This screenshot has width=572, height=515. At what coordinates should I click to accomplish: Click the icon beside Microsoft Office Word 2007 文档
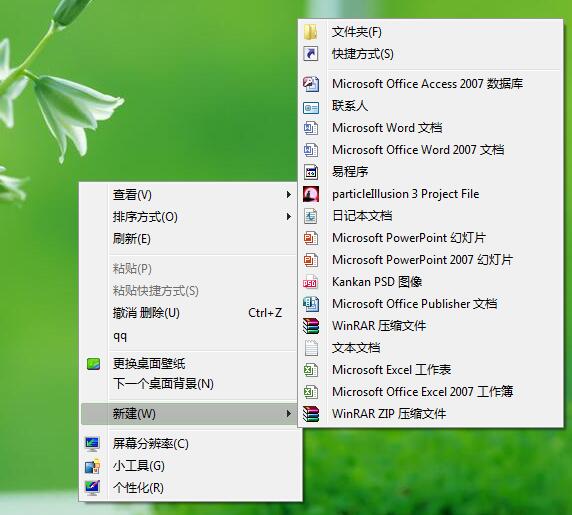[311, 150]
